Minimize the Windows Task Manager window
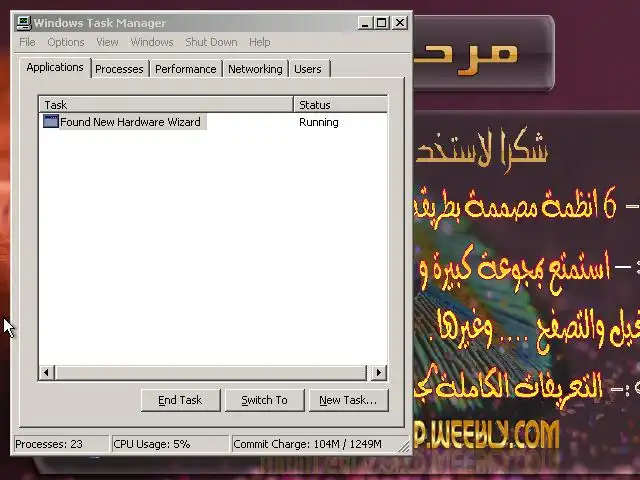640x480 pixels. click(365, 23)
